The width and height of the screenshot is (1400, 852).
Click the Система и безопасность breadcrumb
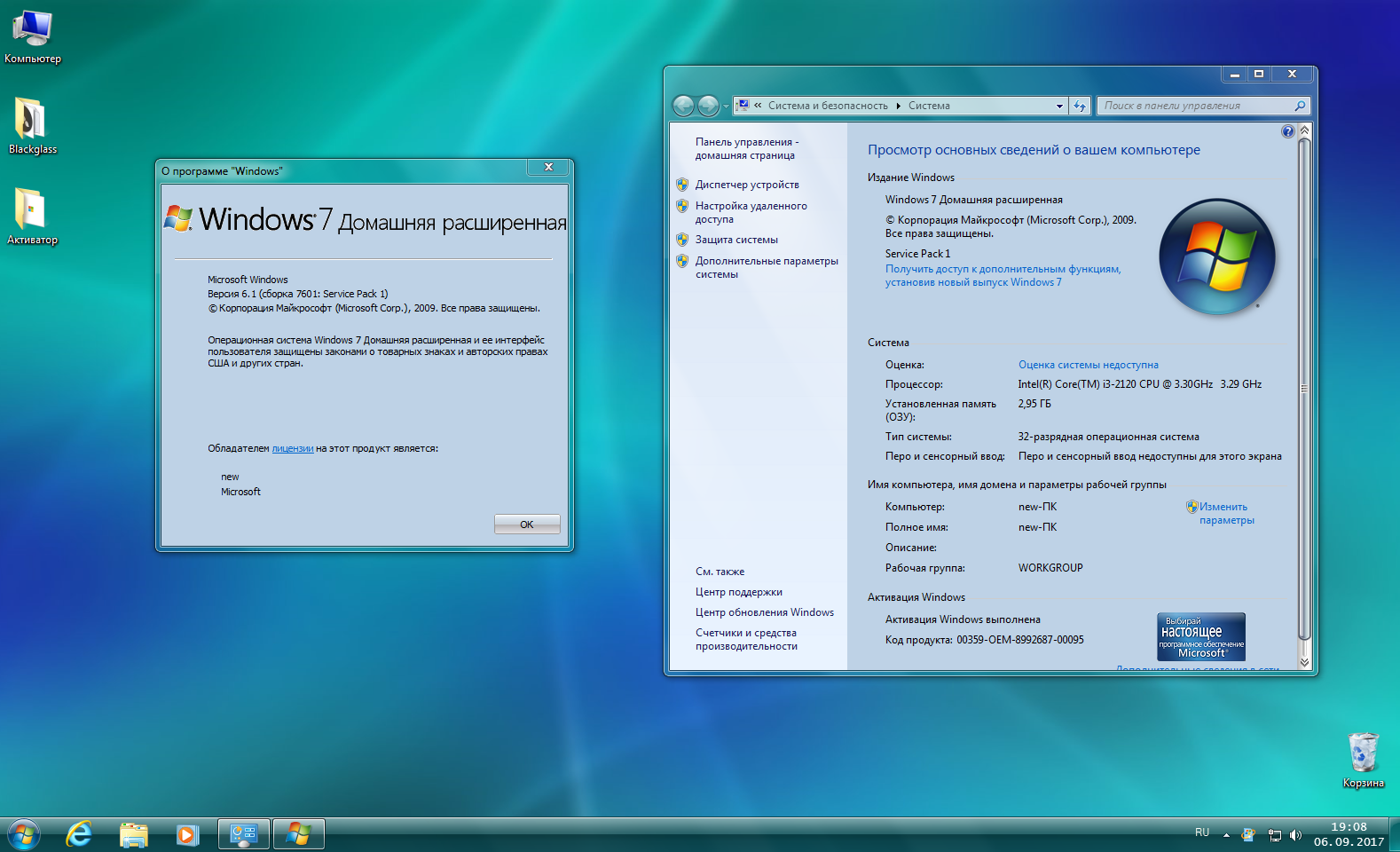[827, 106]
